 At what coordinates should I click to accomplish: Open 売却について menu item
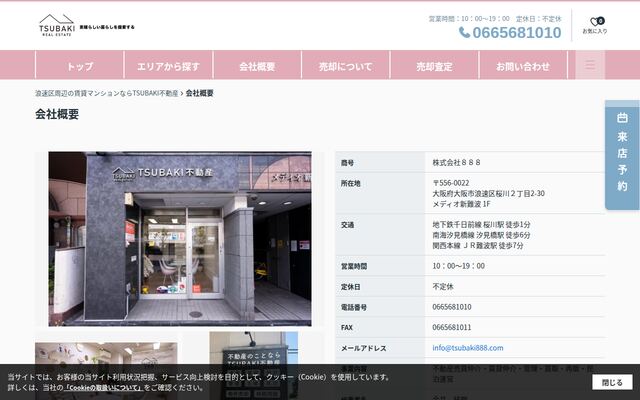pyautogui.click(x=345, y=66)
